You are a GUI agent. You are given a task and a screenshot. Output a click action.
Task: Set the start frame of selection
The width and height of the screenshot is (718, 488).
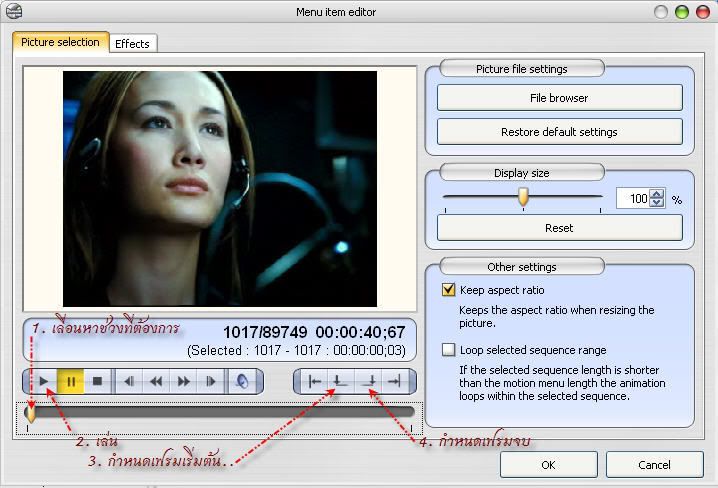pos(340,381)
